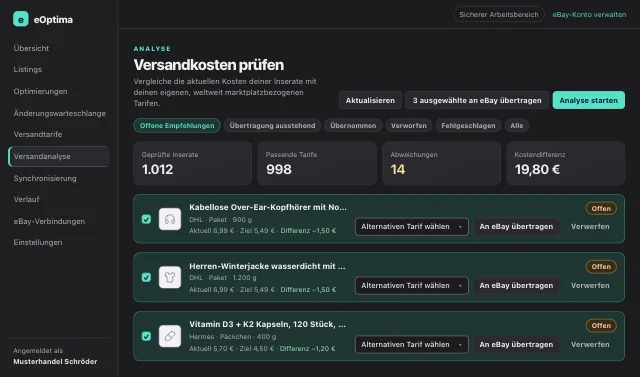Viewport: 640px width, 377px height.
Task: Click title Vitamin D3 + K2 Kapseln
Action: tap(267, 324)
